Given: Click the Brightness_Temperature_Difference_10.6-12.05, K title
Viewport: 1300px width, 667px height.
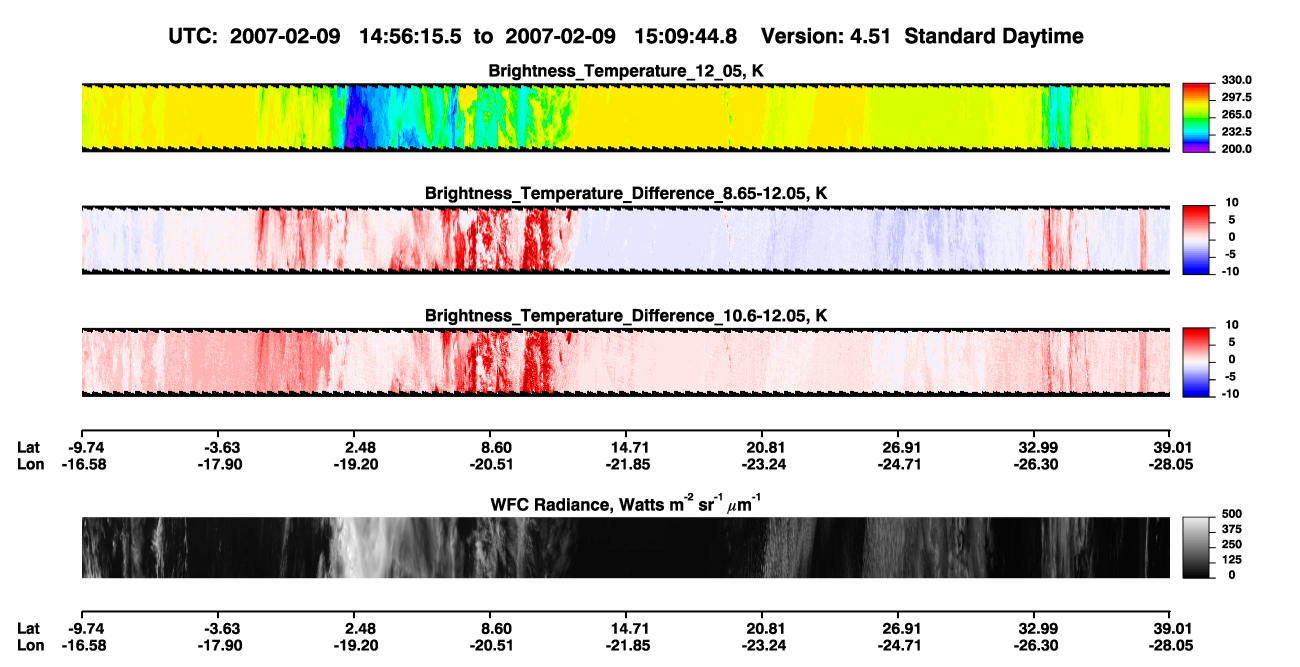Looking at the screenshot, I should 626,315.
